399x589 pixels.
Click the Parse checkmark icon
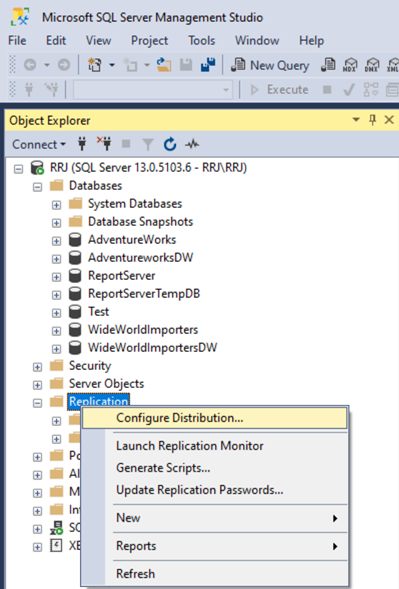tap(349, 90)
